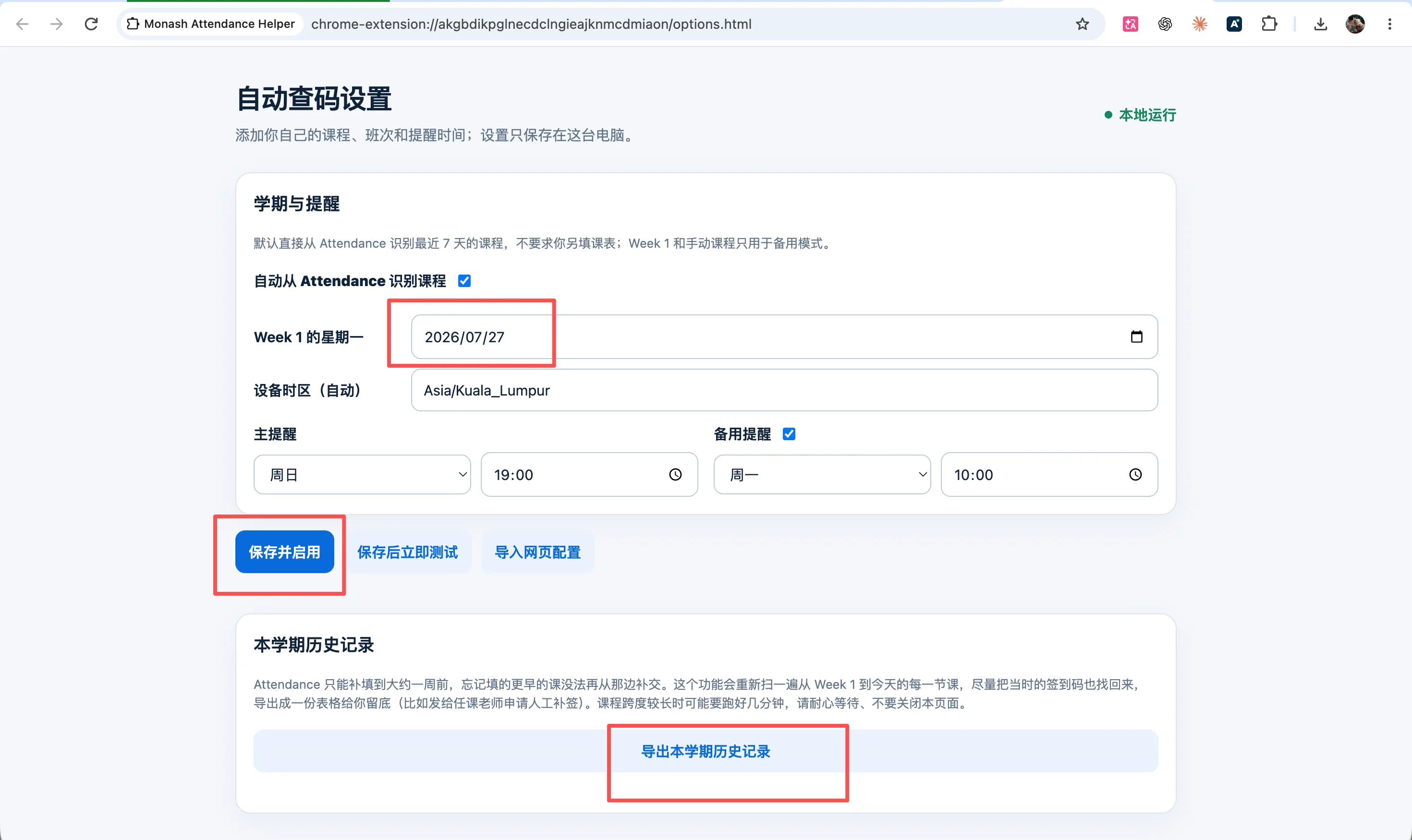Expand the 周一 backup reminder day dropdown
The width and height of the screenshot is (1412, 840).
coord(822,474)
